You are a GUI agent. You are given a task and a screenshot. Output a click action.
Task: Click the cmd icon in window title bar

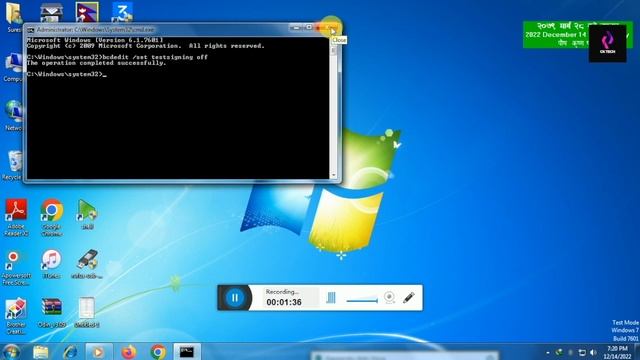tap(31, 30)
